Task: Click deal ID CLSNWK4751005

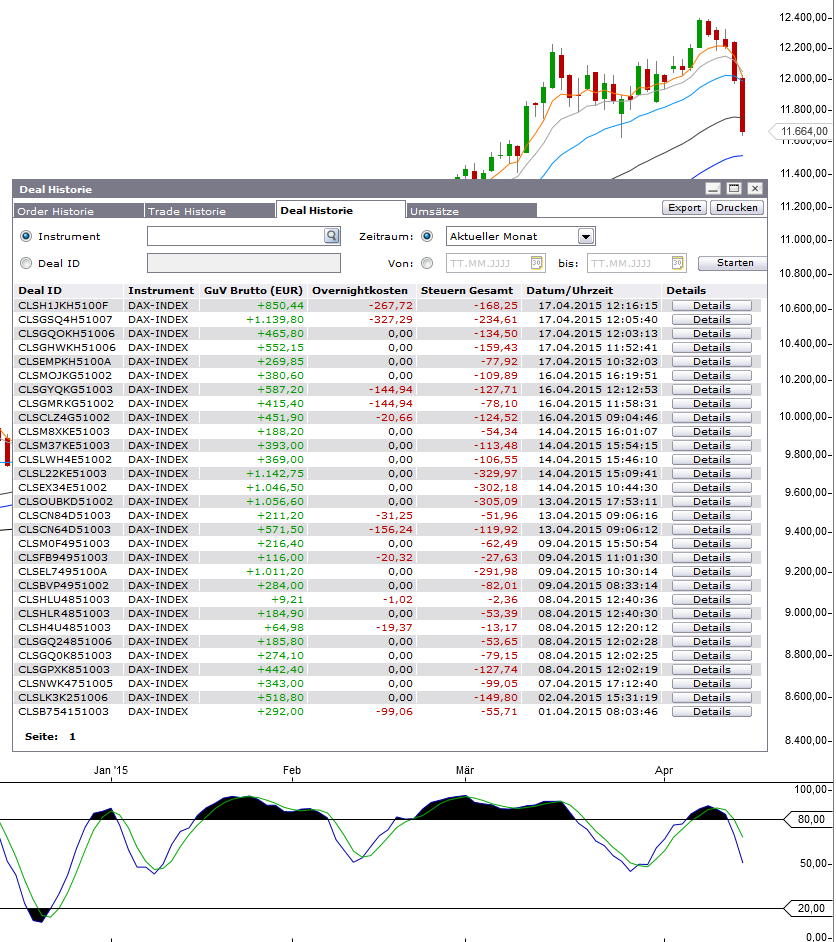Action: [65, 684]
